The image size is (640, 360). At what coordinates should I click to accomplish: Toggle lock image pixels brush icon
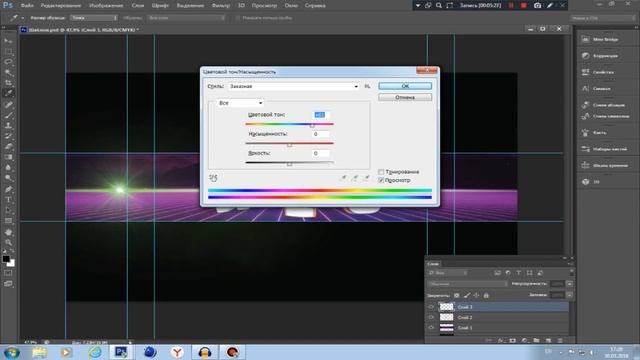click(x=467, y=295)
